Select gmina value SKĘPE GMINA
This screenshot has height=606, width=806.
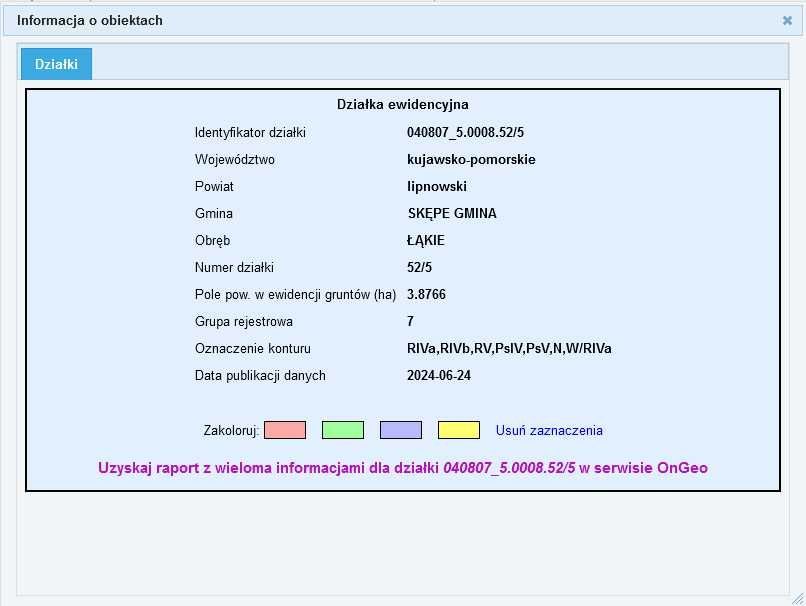pos(452,213)
